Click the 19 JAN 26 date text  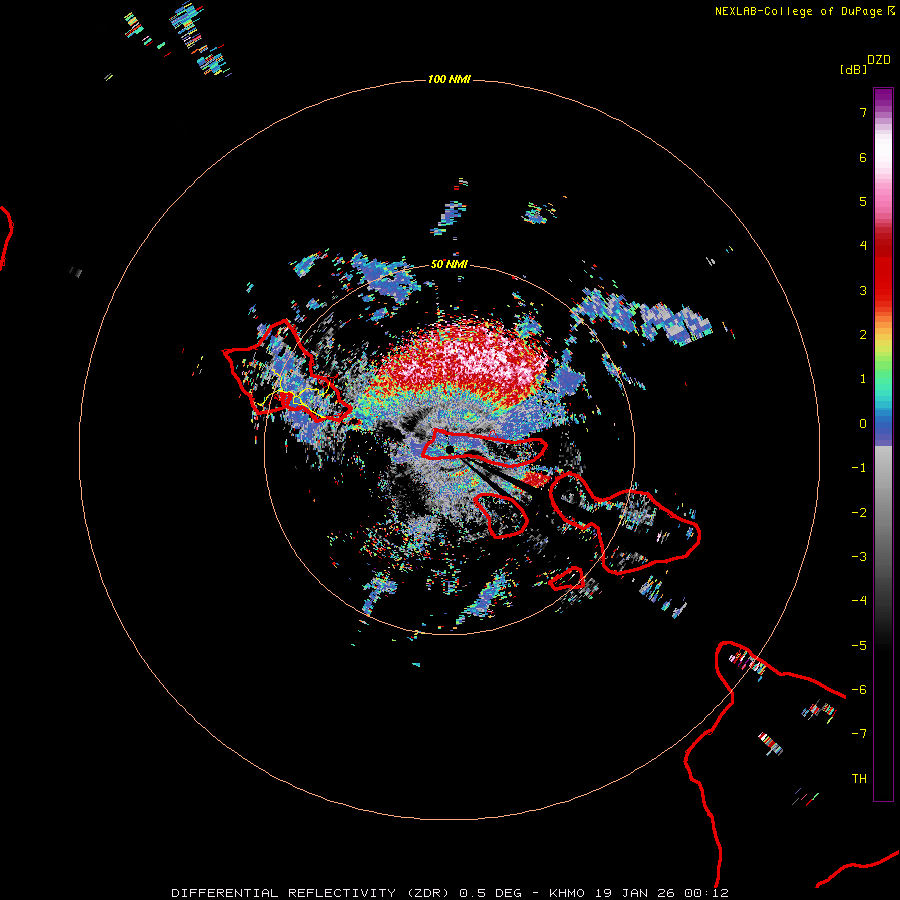(x=634, y=893)
